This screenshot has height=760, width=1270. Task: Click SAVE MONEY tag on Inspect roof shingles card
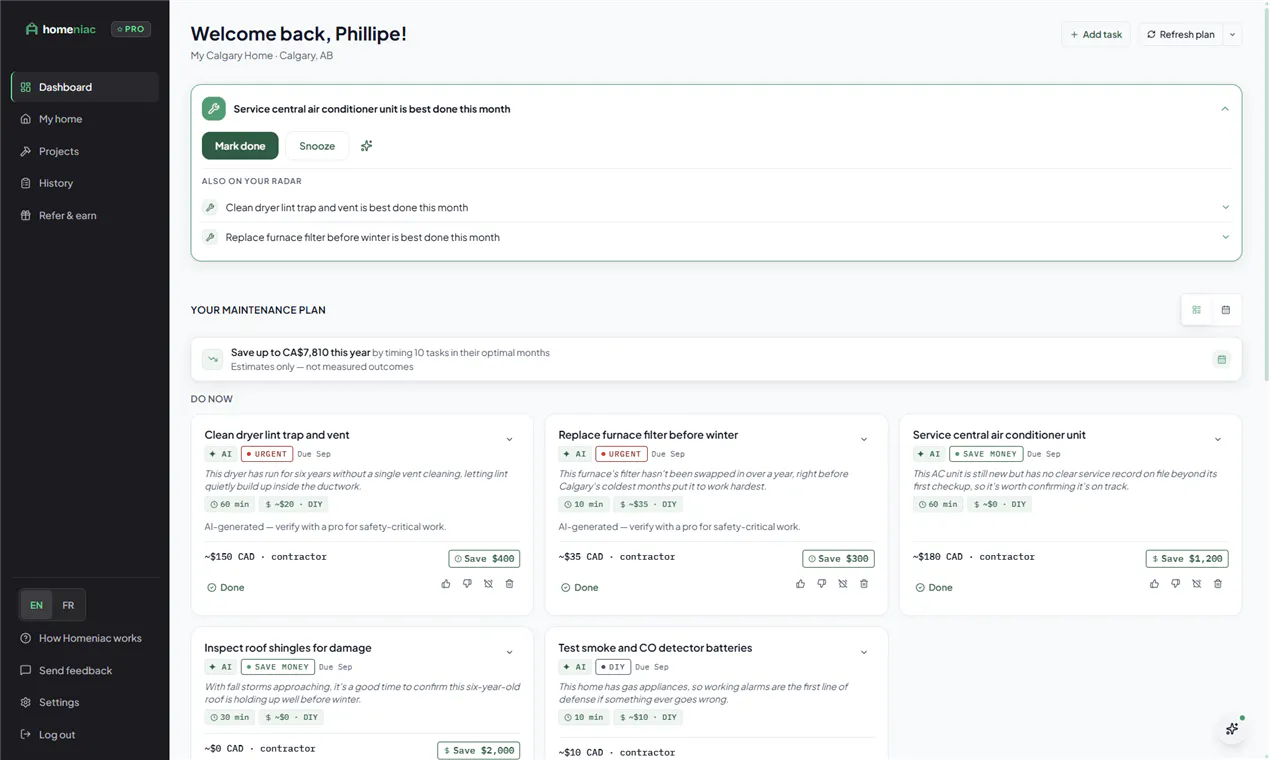[277, 667]
